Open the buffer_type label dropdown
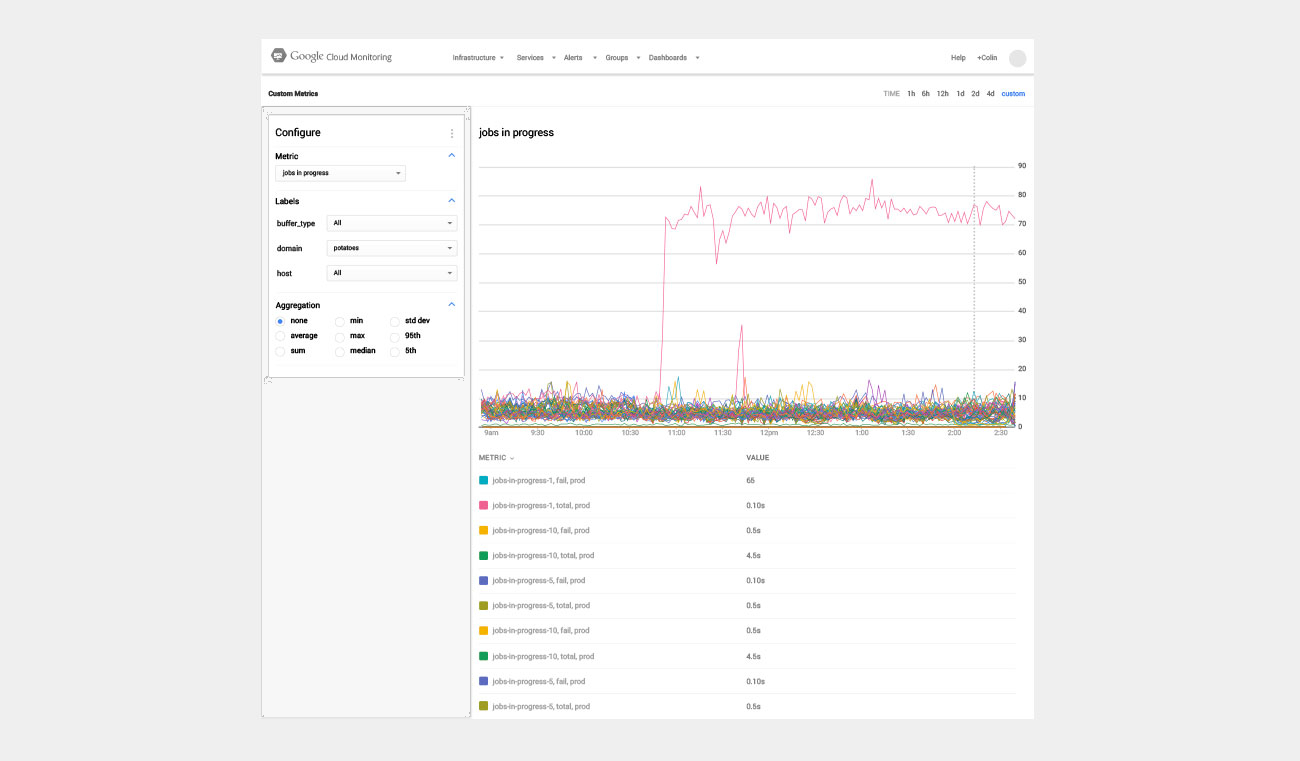The width and height of the screenshot is (1300, 761). click(392, 223)
